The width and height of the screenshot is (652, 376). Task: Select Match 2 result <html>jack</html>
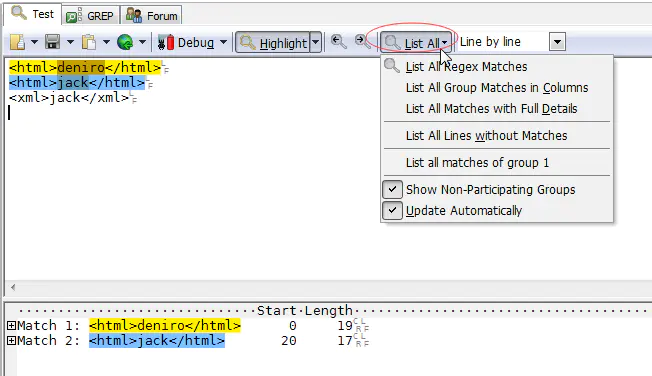[x=157, y=341]
